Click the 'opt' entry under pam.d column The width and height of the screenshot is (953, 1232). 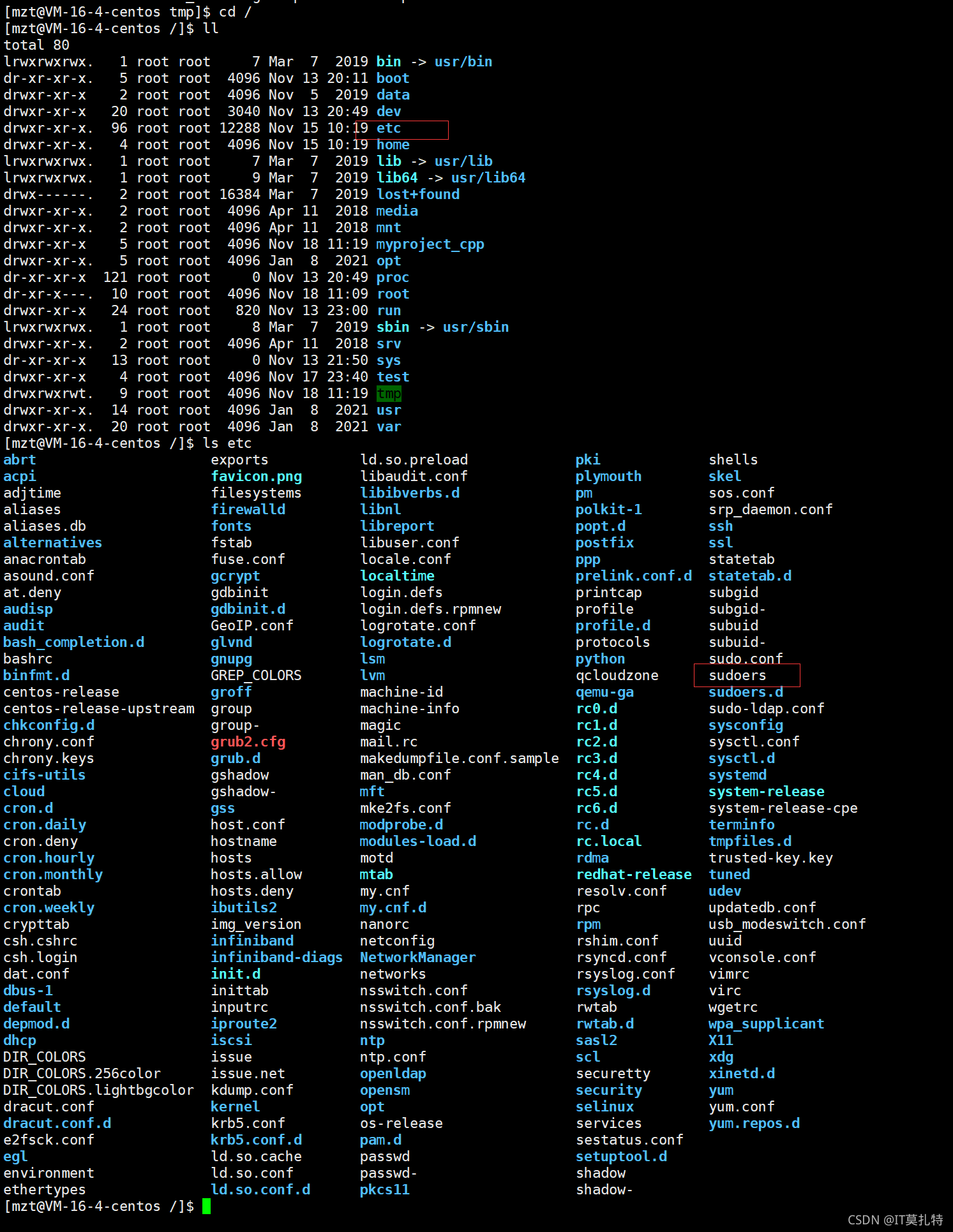click(x=372, y=1107)
